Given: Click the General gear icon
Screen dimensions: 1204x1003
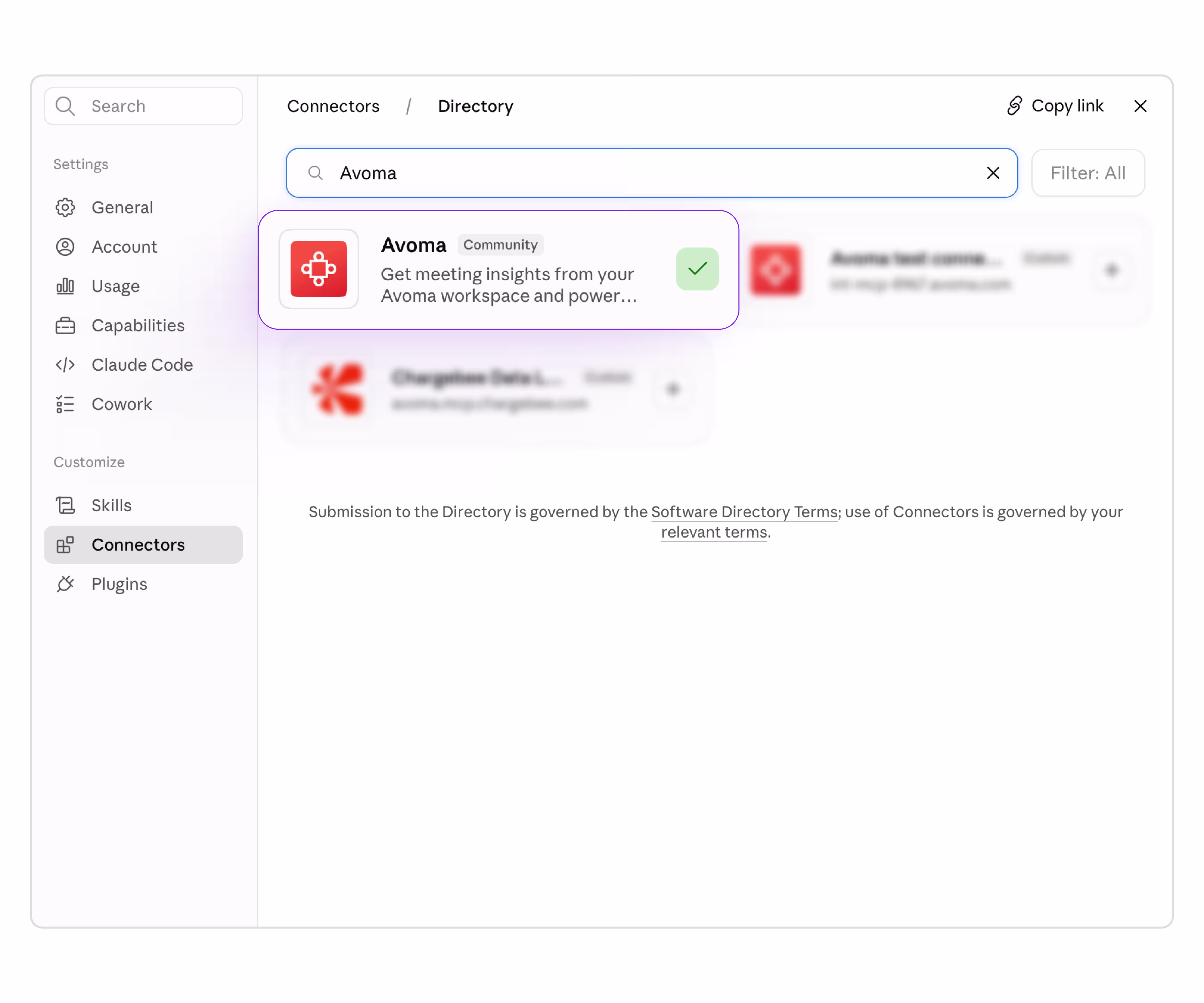Looking at the screenshot, I should click(65, 208).
